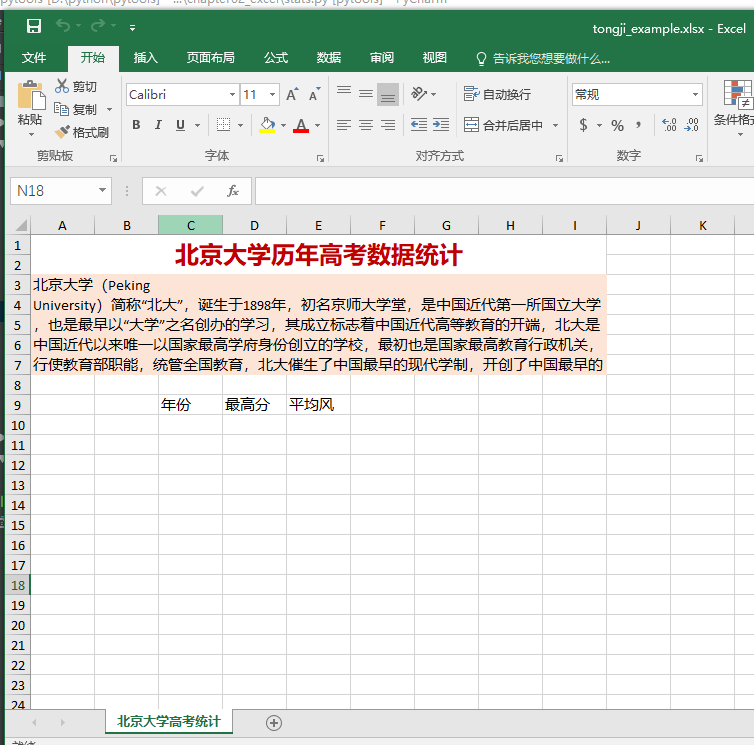
Task: Open the Clipboard group dialog launcher
Action: click(113, 158)
